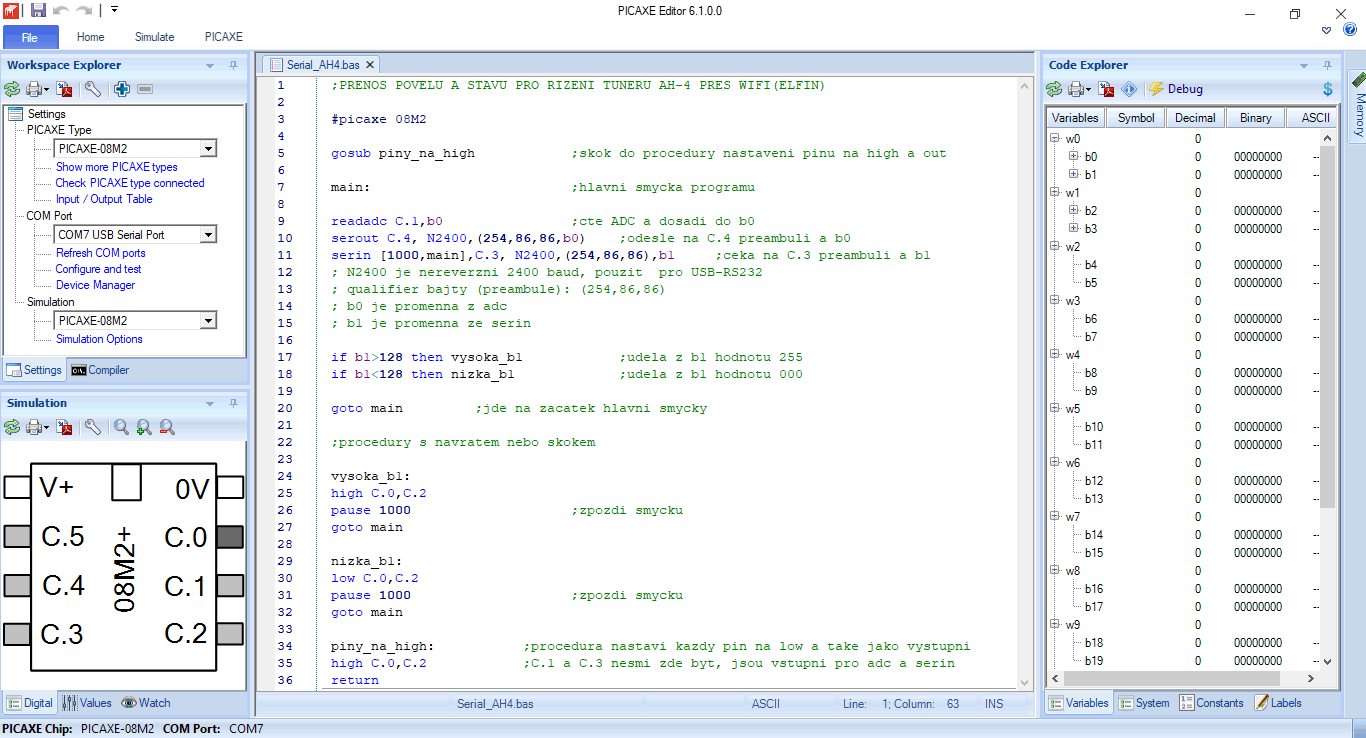The image size is (1366, 738).
Task: Export Simulation panel to PDF
Action: point(65,427)
